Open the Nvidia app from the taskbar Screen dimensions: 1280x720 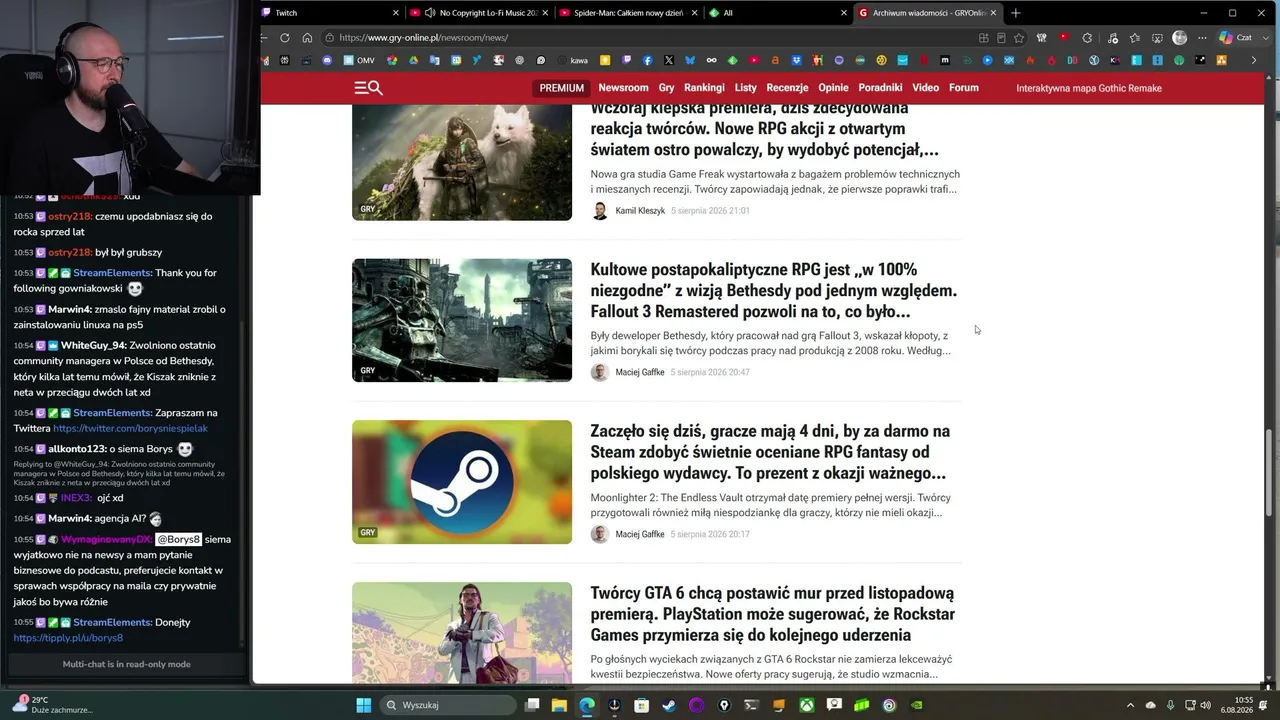pos(916,705)
